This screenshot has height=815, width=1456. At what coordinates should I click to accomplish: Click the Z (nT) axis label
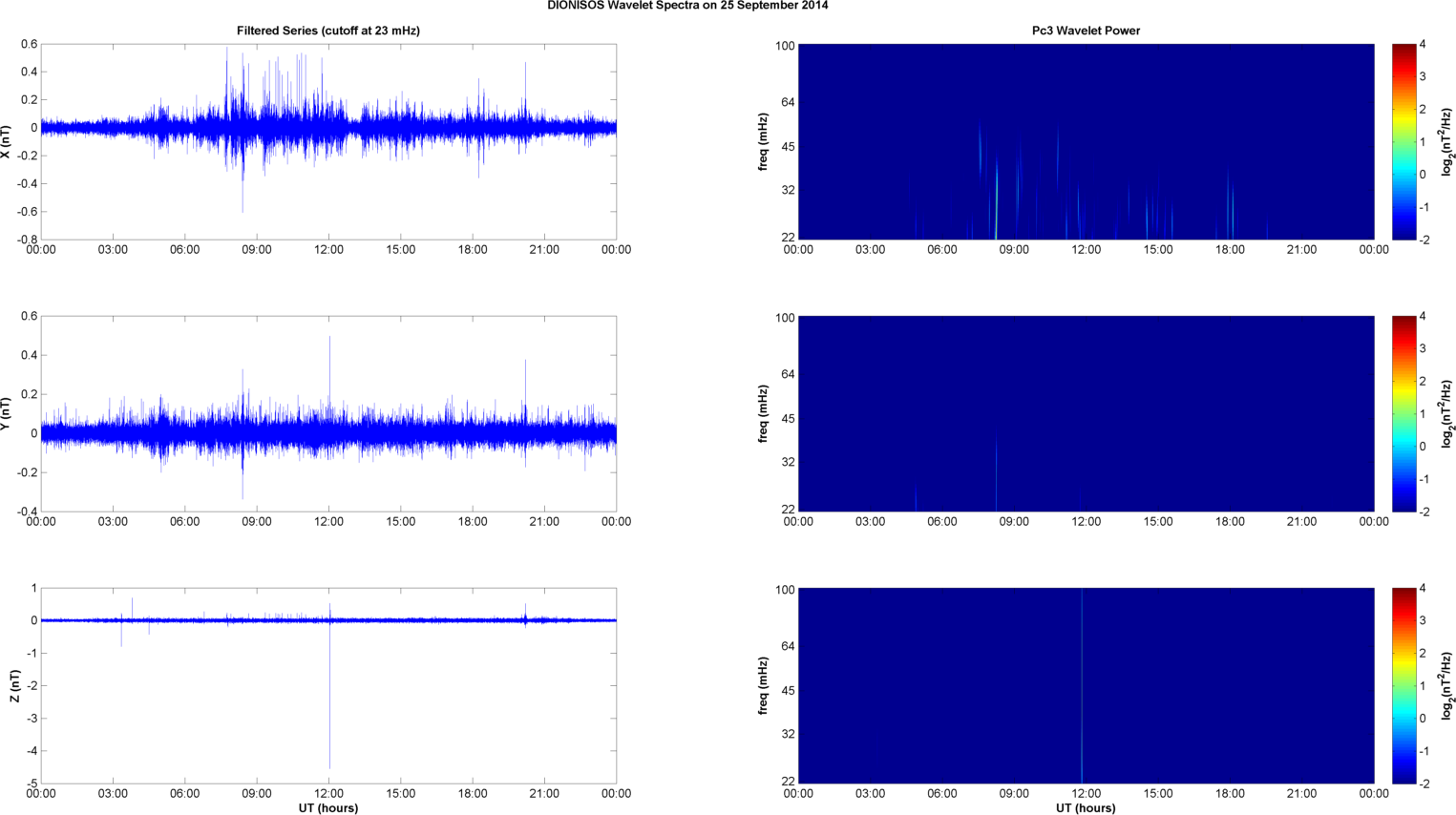coord(14,685)
